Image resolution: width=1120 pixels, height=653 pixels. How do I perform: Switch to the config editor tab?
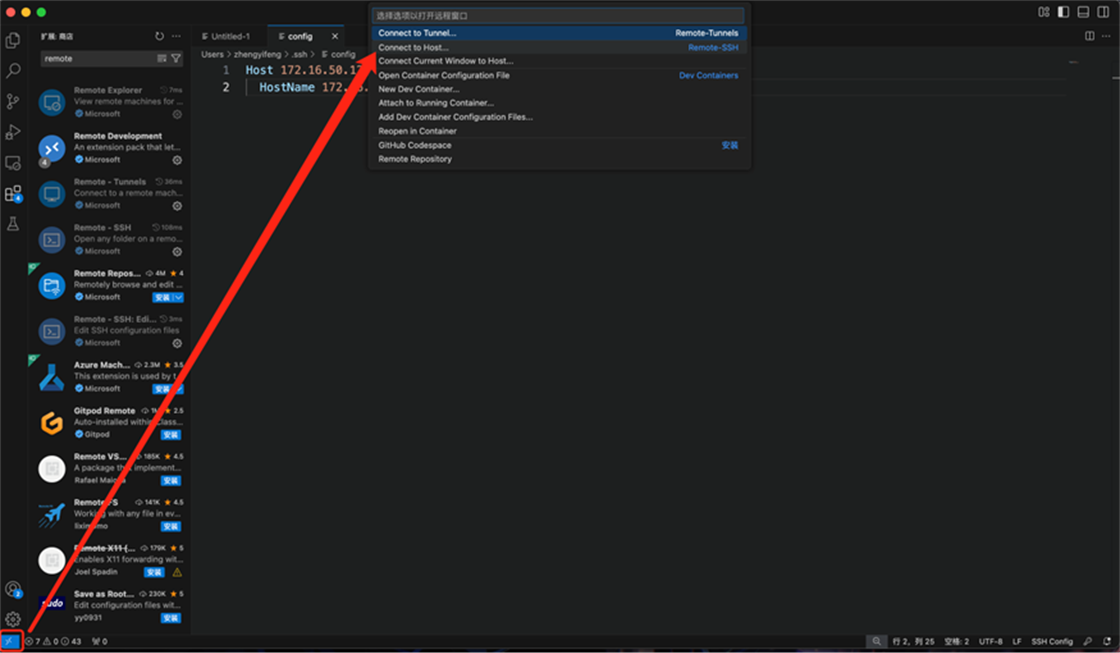tap(300, 36)
